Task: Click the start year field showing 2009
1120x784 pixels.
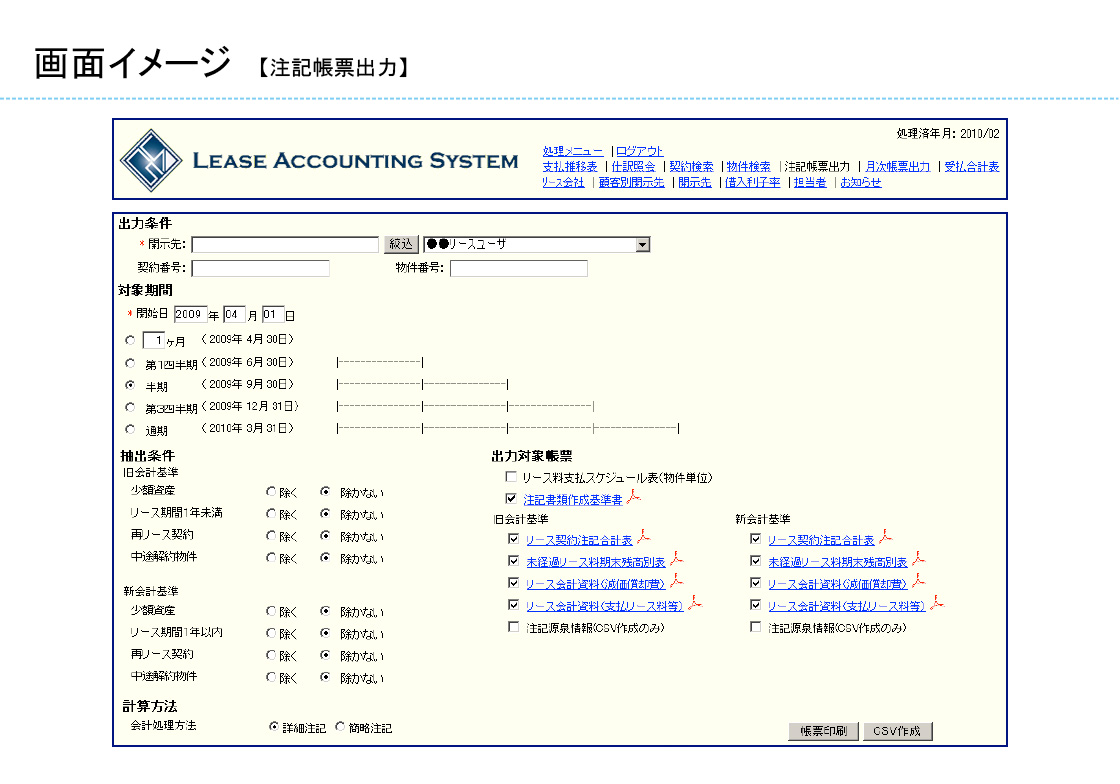Action: pos(190,314)
